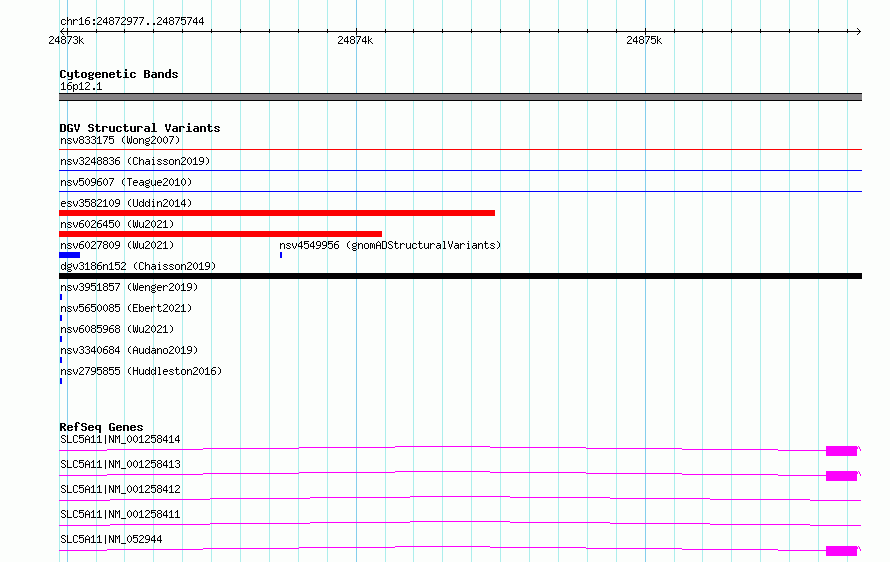The image size is (890, 562).
Task: Open transcript SLC5A11|NM_001258411 label
Action: pos(120,514)
